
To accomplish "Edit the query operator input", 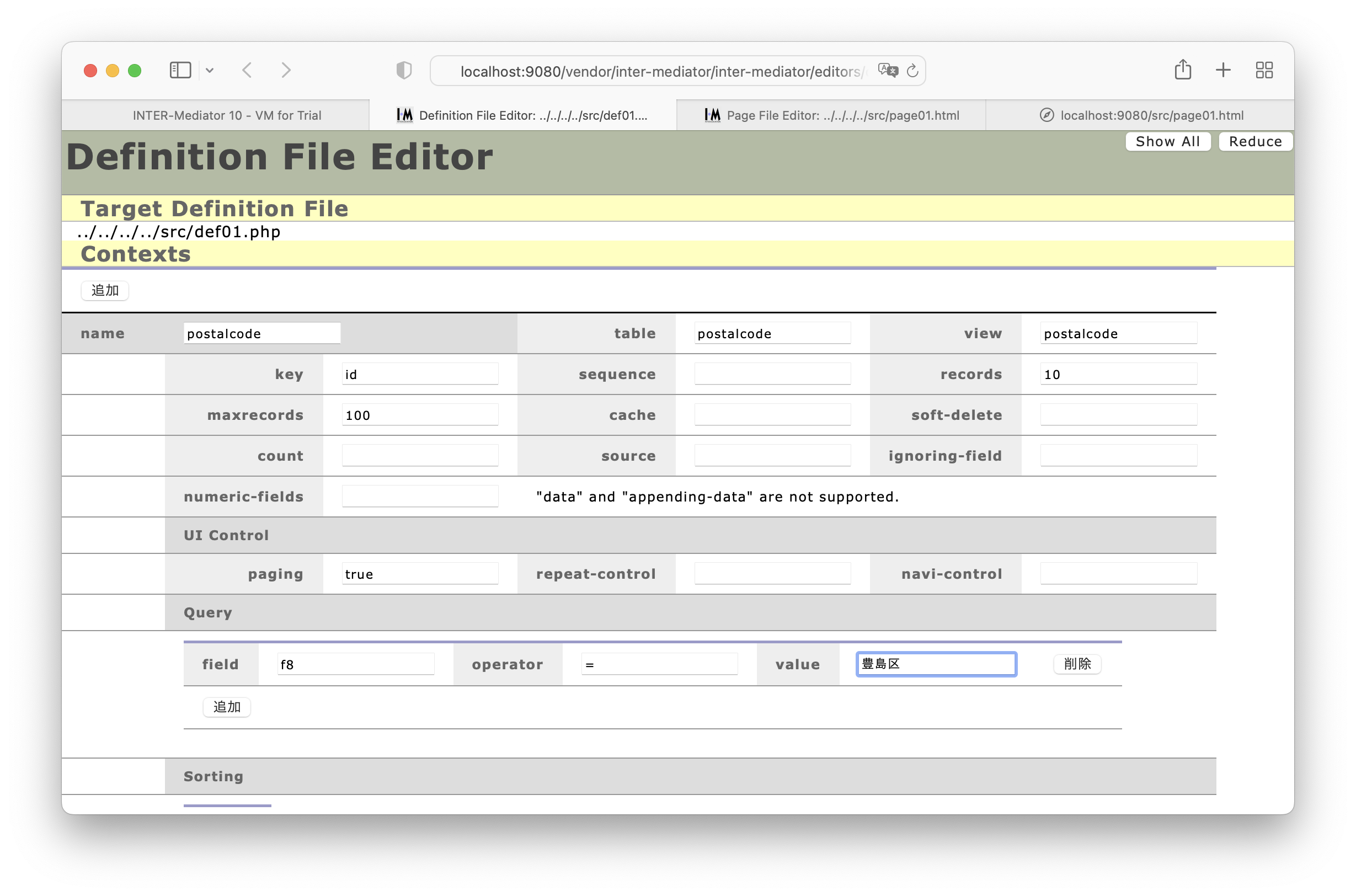I will tap(659, 664).
